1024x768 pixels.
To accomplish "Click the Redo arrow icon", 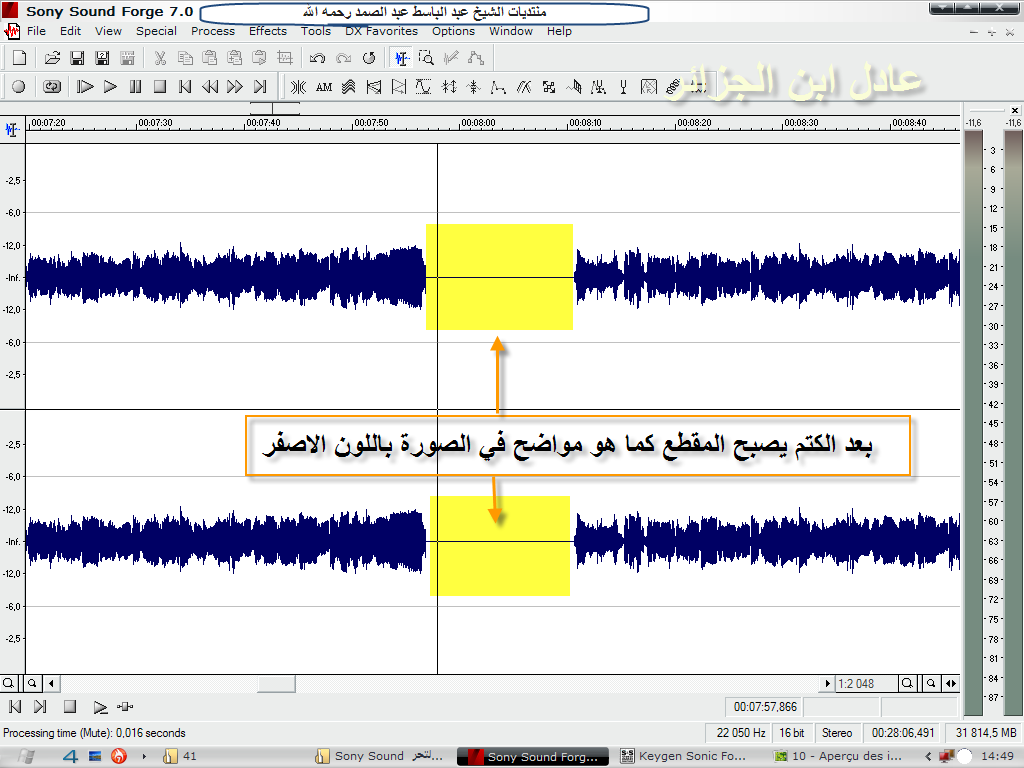I will 344,58.
